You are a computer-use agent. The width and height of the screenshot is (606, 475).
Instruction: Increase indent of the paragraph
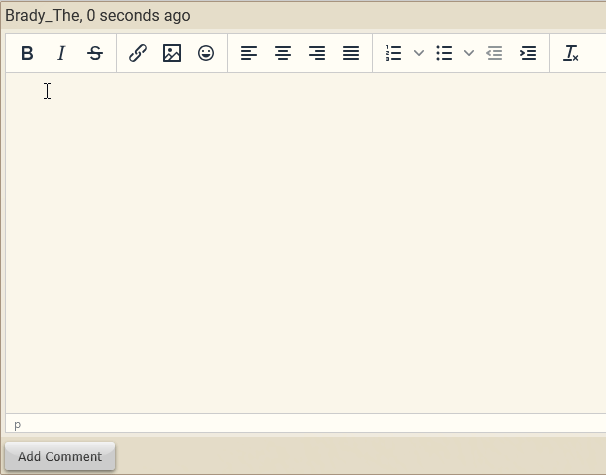point(528,54)
